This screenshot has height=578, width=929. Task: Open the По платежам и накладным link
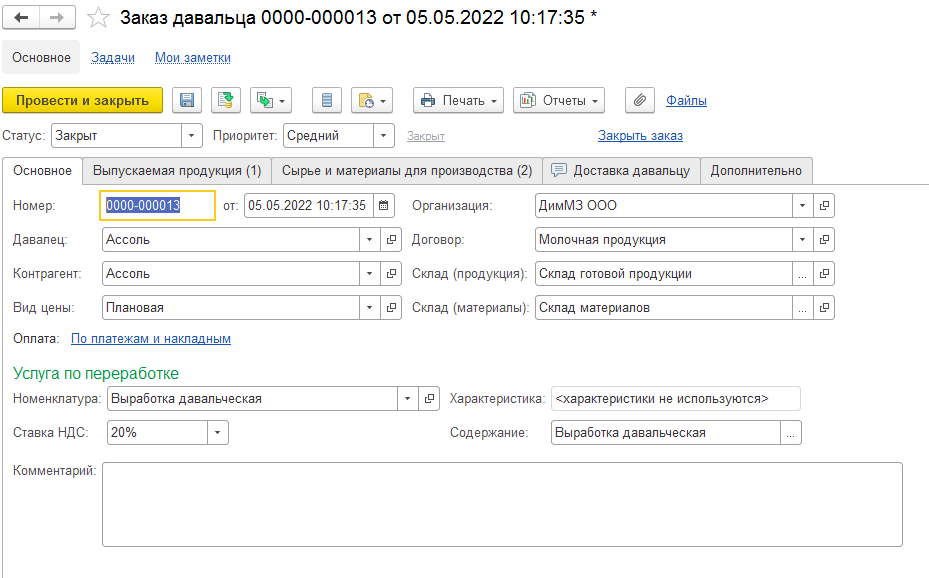[x=151, y=339]
